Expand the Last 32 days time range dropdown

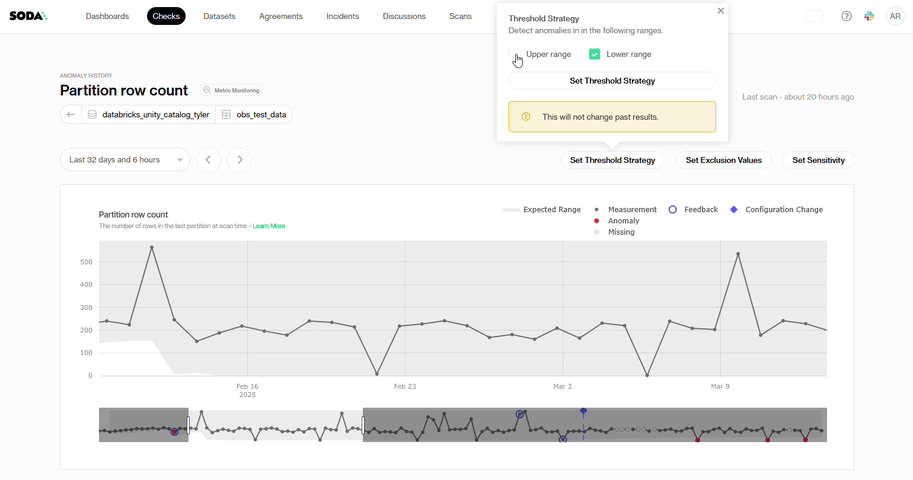coord(124,160)
